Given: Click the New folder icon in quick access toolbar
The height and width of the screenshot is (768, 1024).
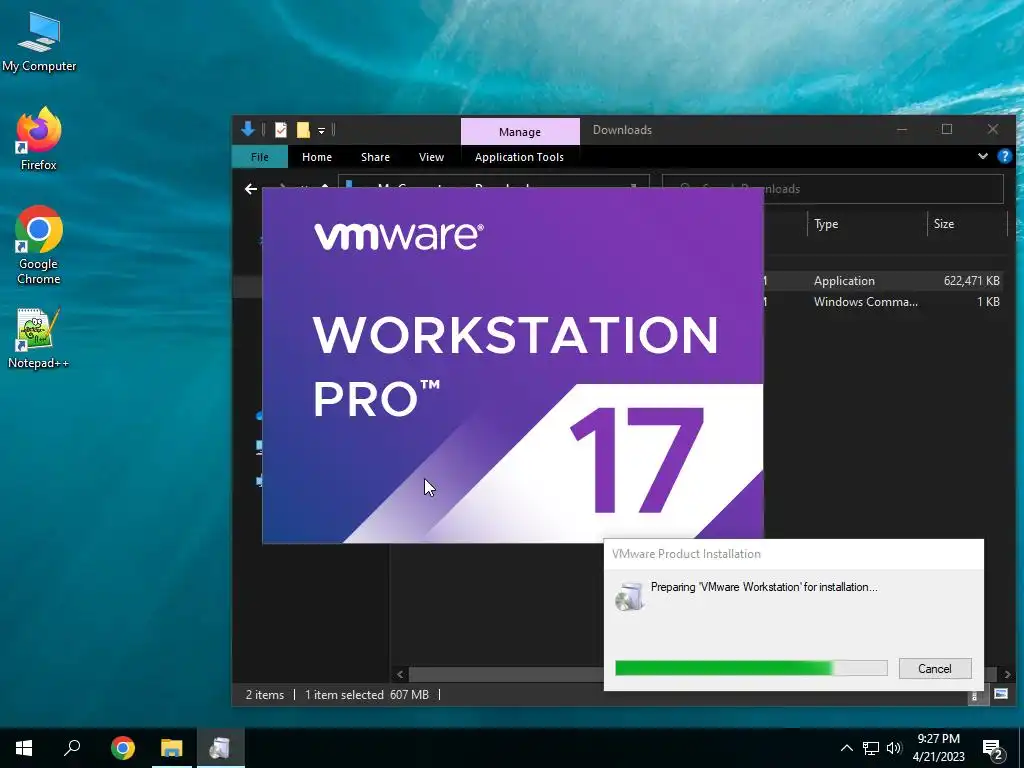Looking at the screenshot, I should 303,130.
